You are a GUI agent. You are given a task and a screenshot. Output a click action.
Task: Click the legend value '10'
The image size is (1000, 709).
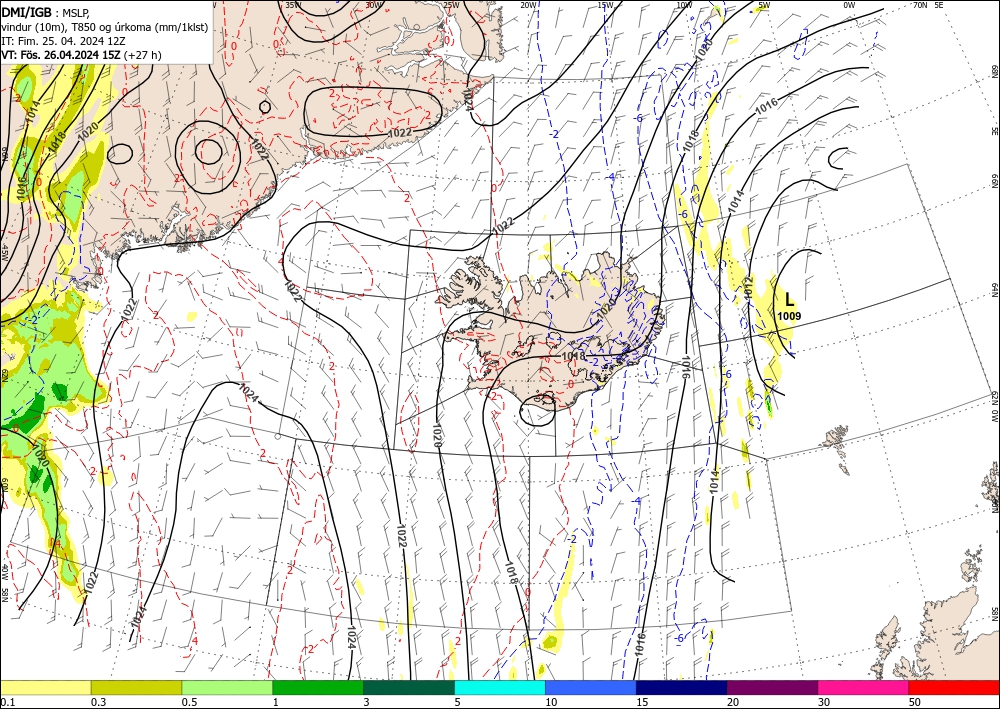[551, 702]
